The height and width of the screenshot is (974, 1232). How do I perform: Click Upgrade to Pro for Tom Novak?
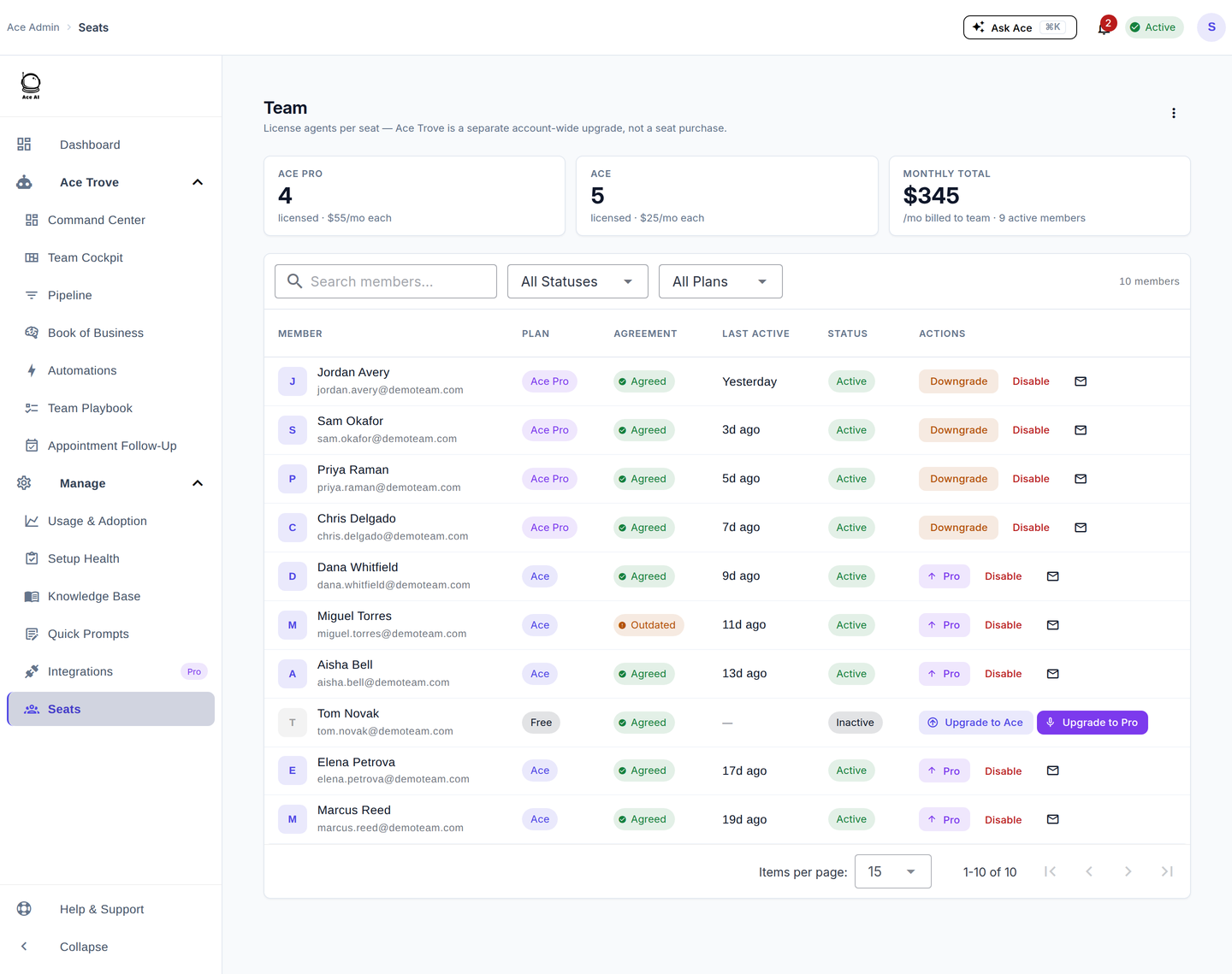pyautogui.click(x=1093, y=723)
